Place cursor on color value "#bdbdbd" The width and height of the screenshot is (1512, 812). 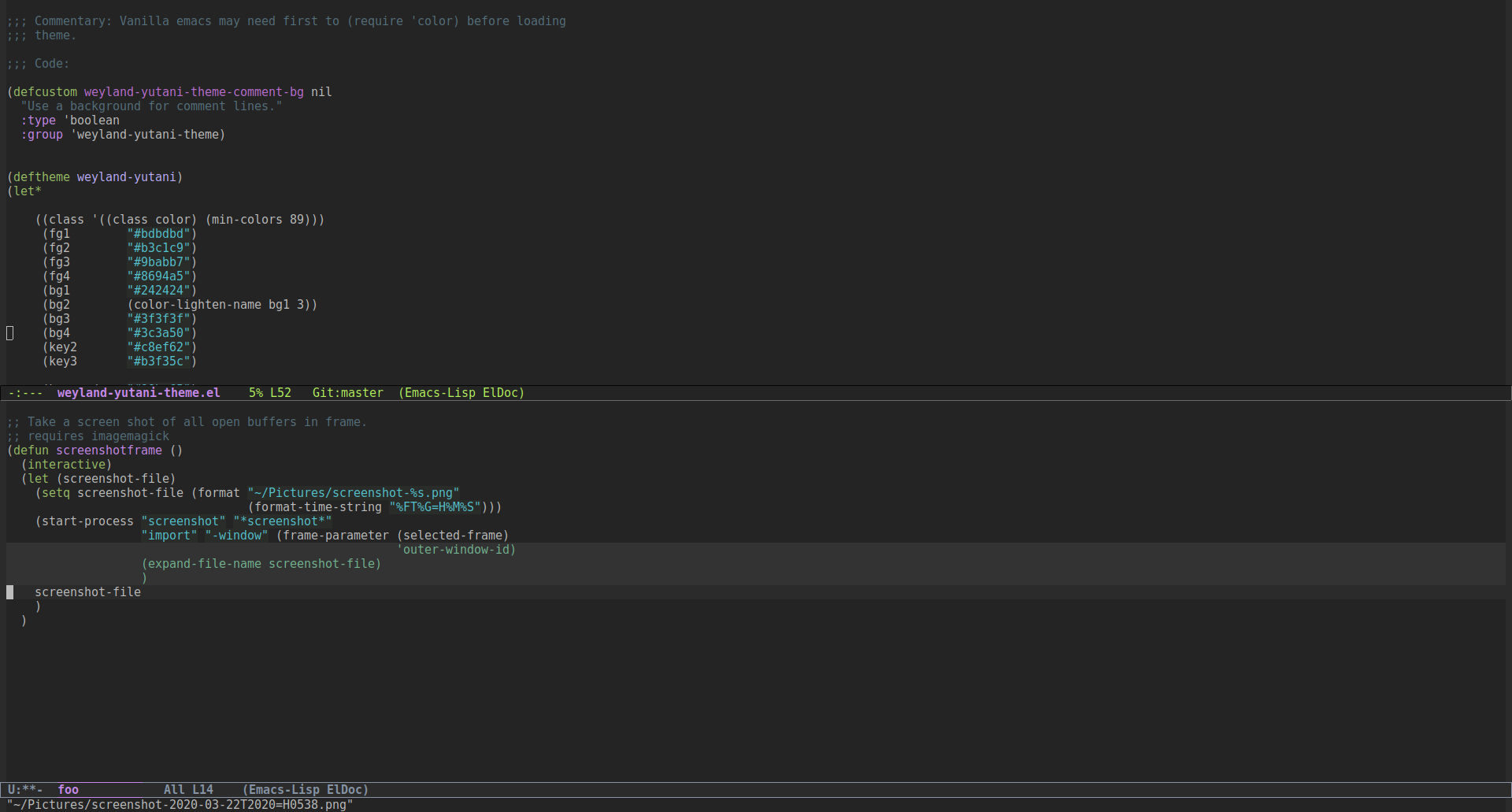pyautogui.click(x=159, y=233)
